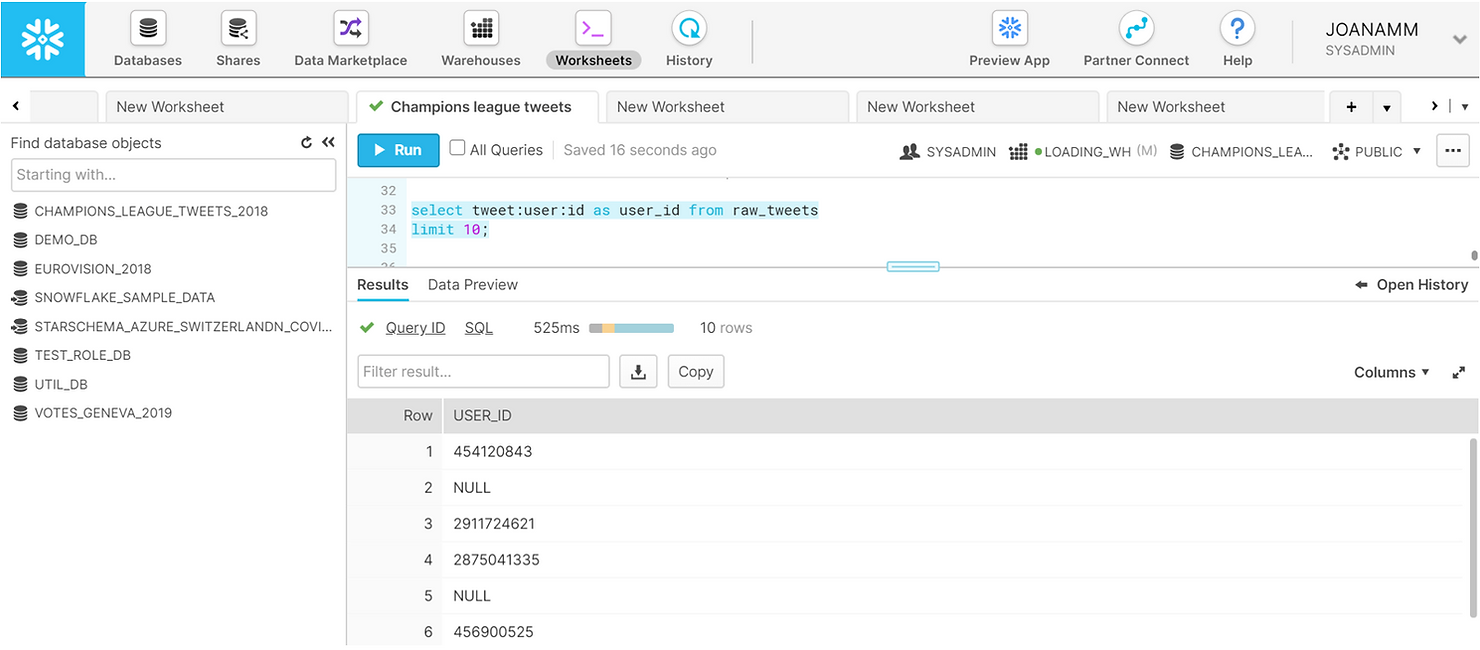Open the Columns dropdown
The width and height of the screenshot is (1480, 650).
pyautogui.click(x=1390, y=371)
